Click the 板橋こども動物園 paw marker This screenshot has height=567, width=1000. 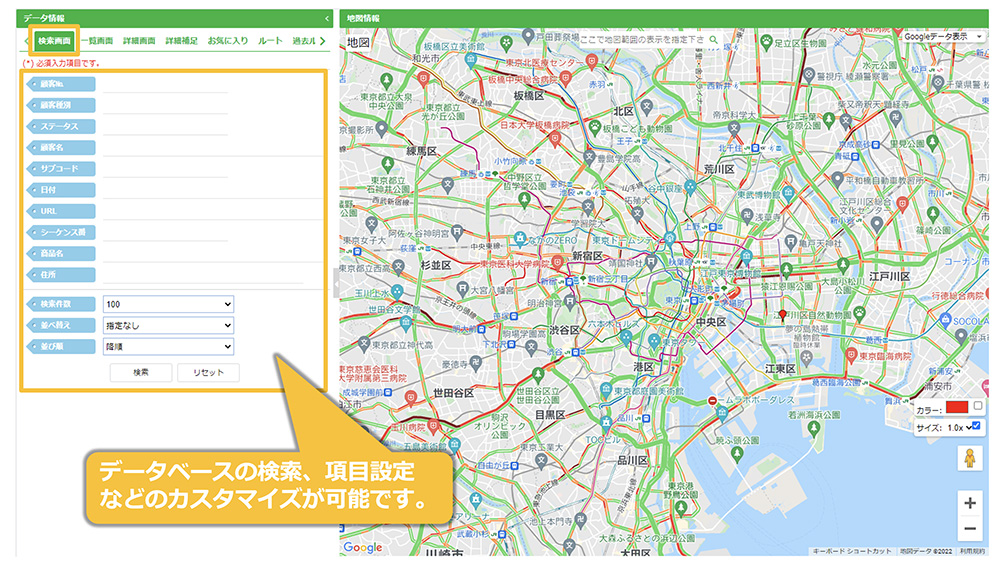594,128
